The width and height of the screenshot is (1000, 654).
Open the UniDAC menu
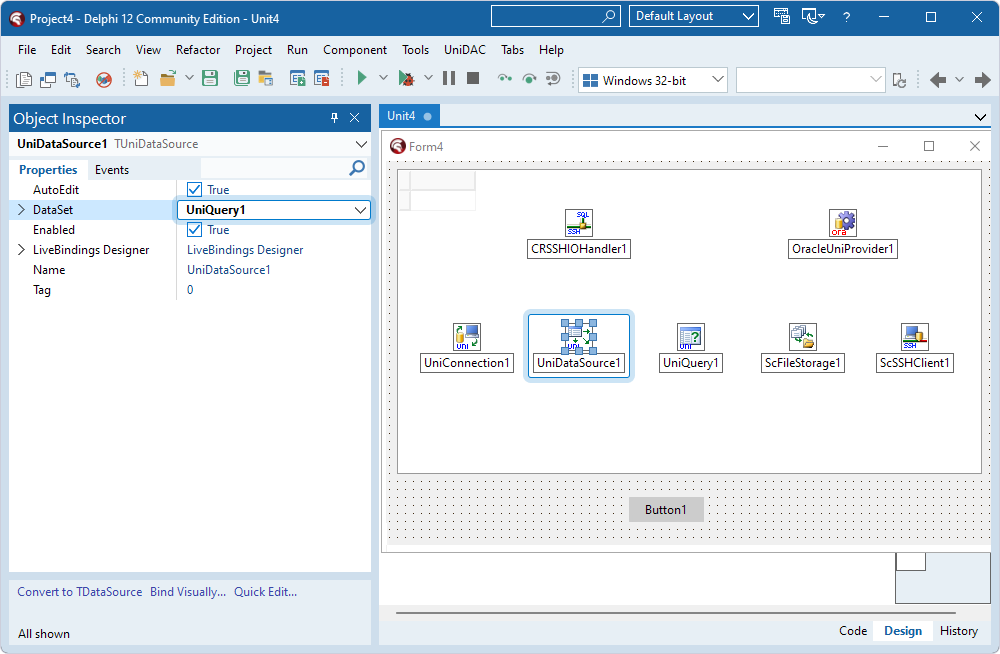click(463, 49)
